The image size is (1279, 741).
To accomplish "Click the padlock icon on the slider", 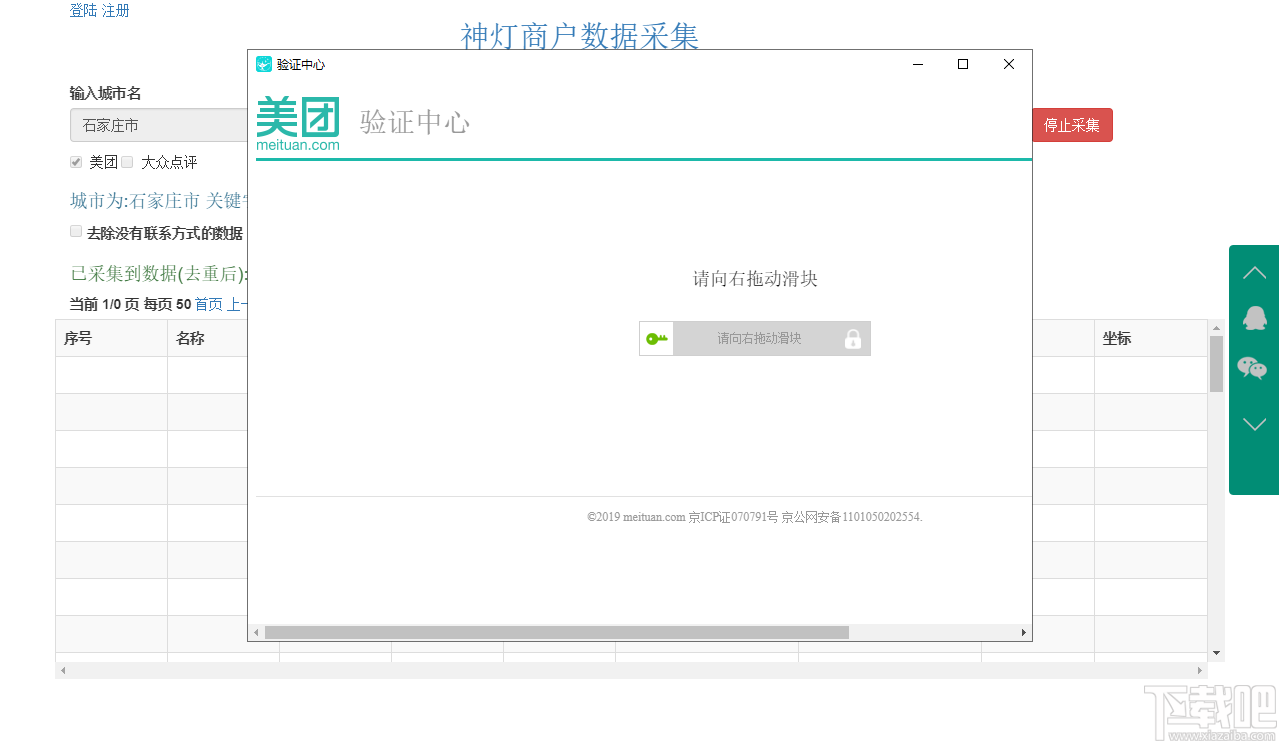I will (853, 339).
